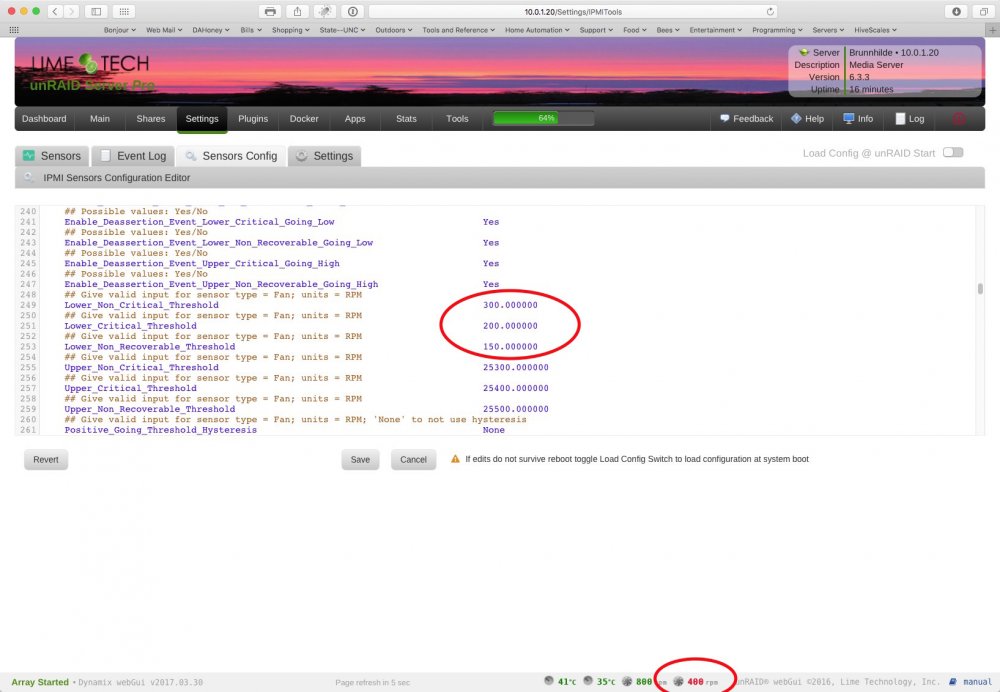Click Array Started status in footer
This screenshot has width=1000, height=692.
click(x=40, y=682)
